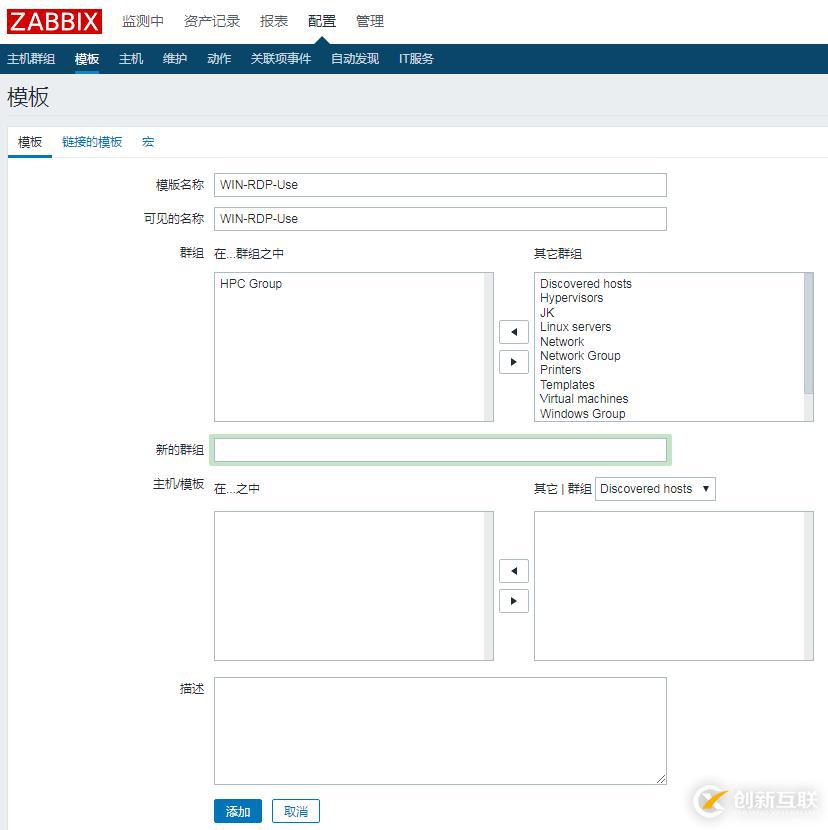Click left arrow to add selected group
The width and height of the screenshot is (828, 830).
(x=513, y=331)
